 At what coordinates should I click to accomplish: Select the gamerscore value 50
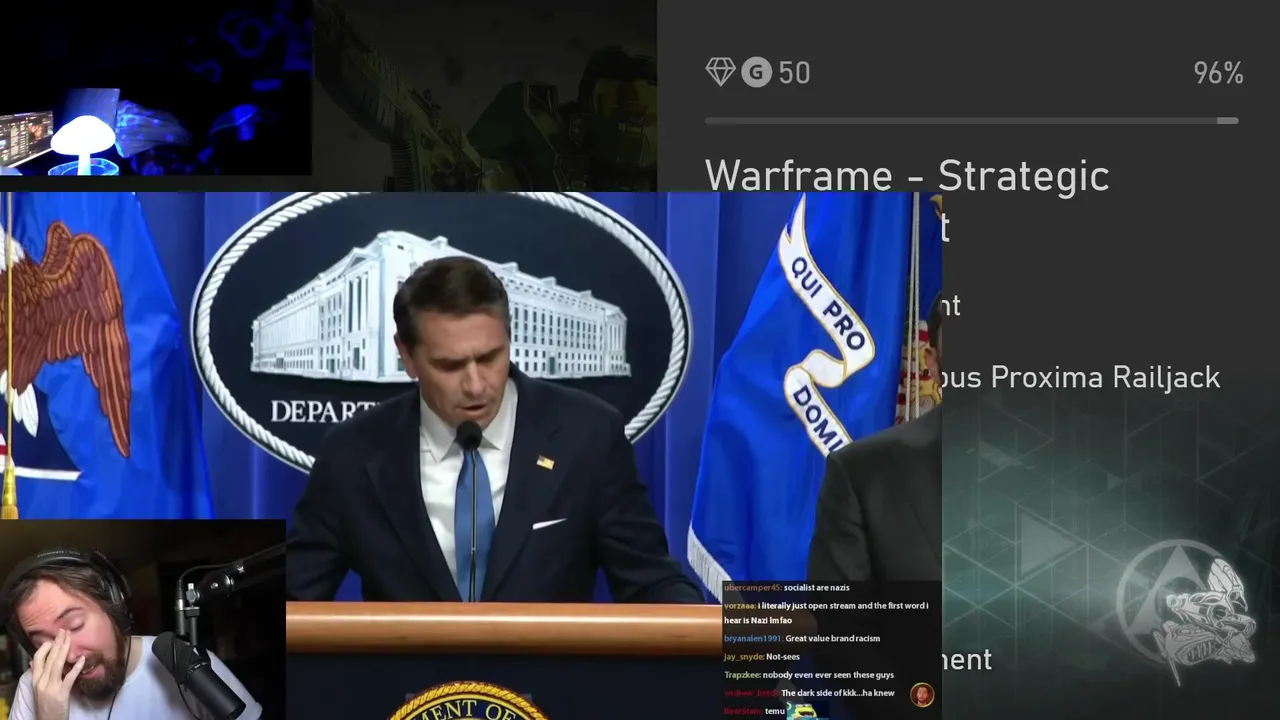point(794,73)
